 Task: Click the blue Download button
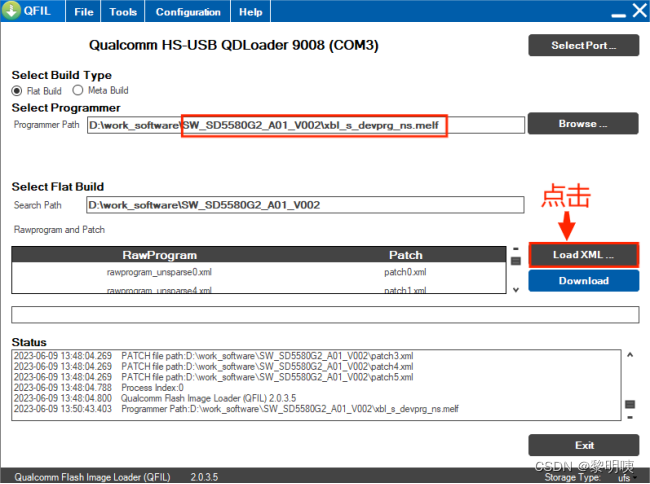coord(584,281)
